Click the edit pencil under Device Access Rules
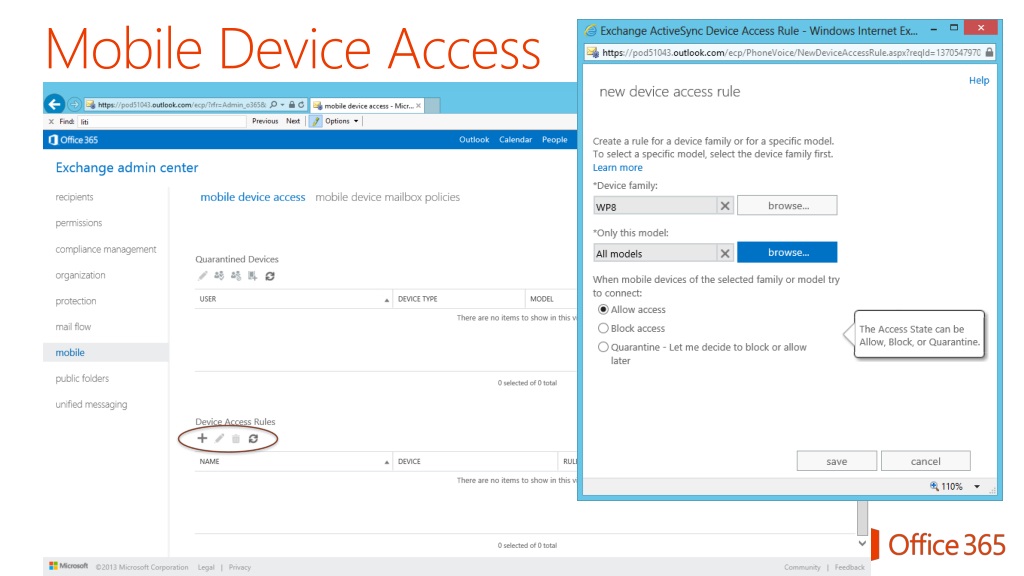Viewport: 1024px width, 576px height. click(x=219, y=438)
